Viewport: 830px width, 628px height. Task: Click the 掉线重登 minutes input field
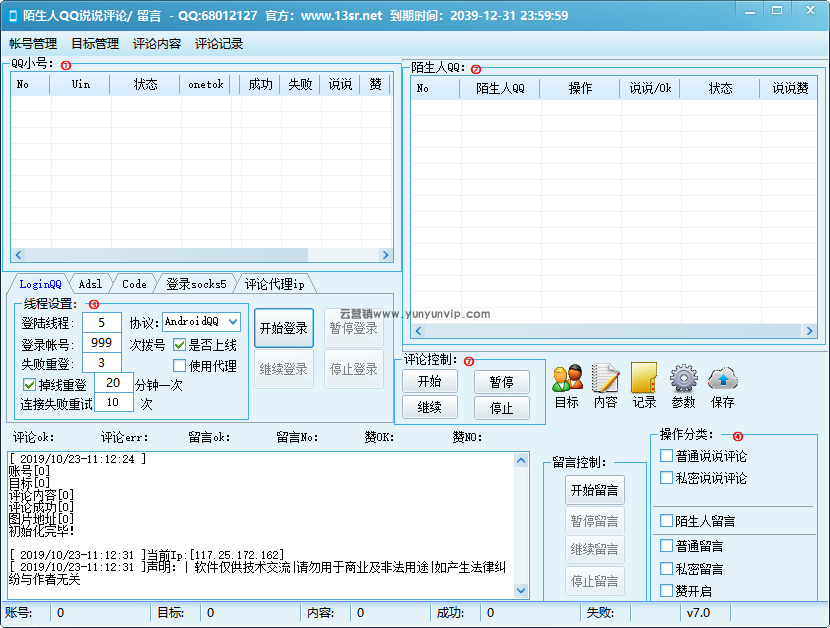[x=113, y=383]
